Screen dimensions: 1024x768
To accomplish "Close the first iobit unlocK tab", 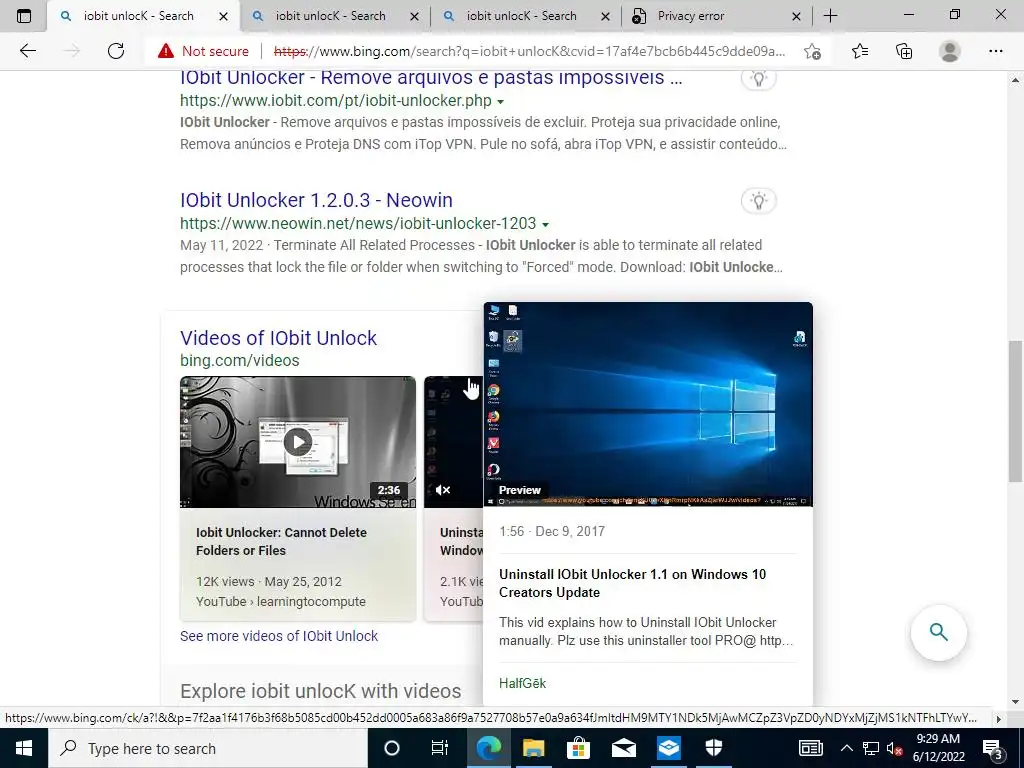I will coord(223,16).
